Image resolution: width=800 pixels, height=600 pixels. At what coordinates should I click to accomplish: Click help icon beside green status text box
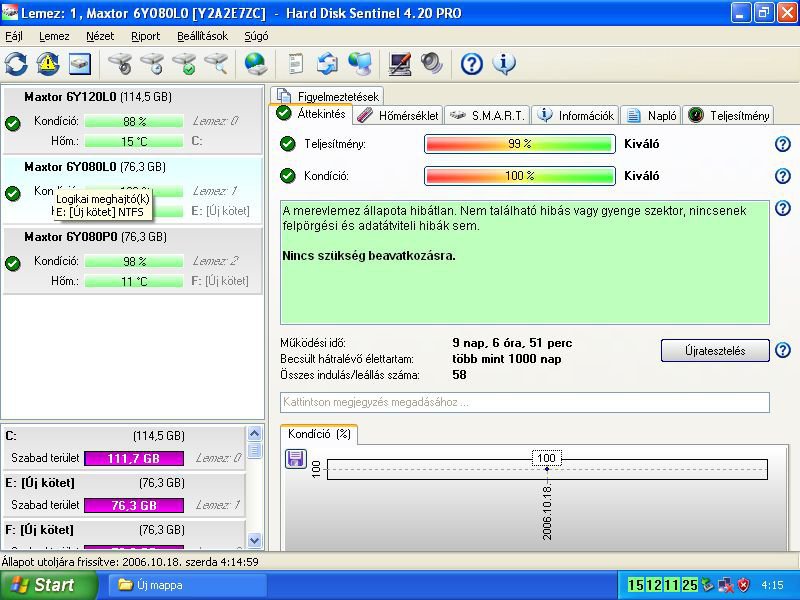[x=783, y=208]
